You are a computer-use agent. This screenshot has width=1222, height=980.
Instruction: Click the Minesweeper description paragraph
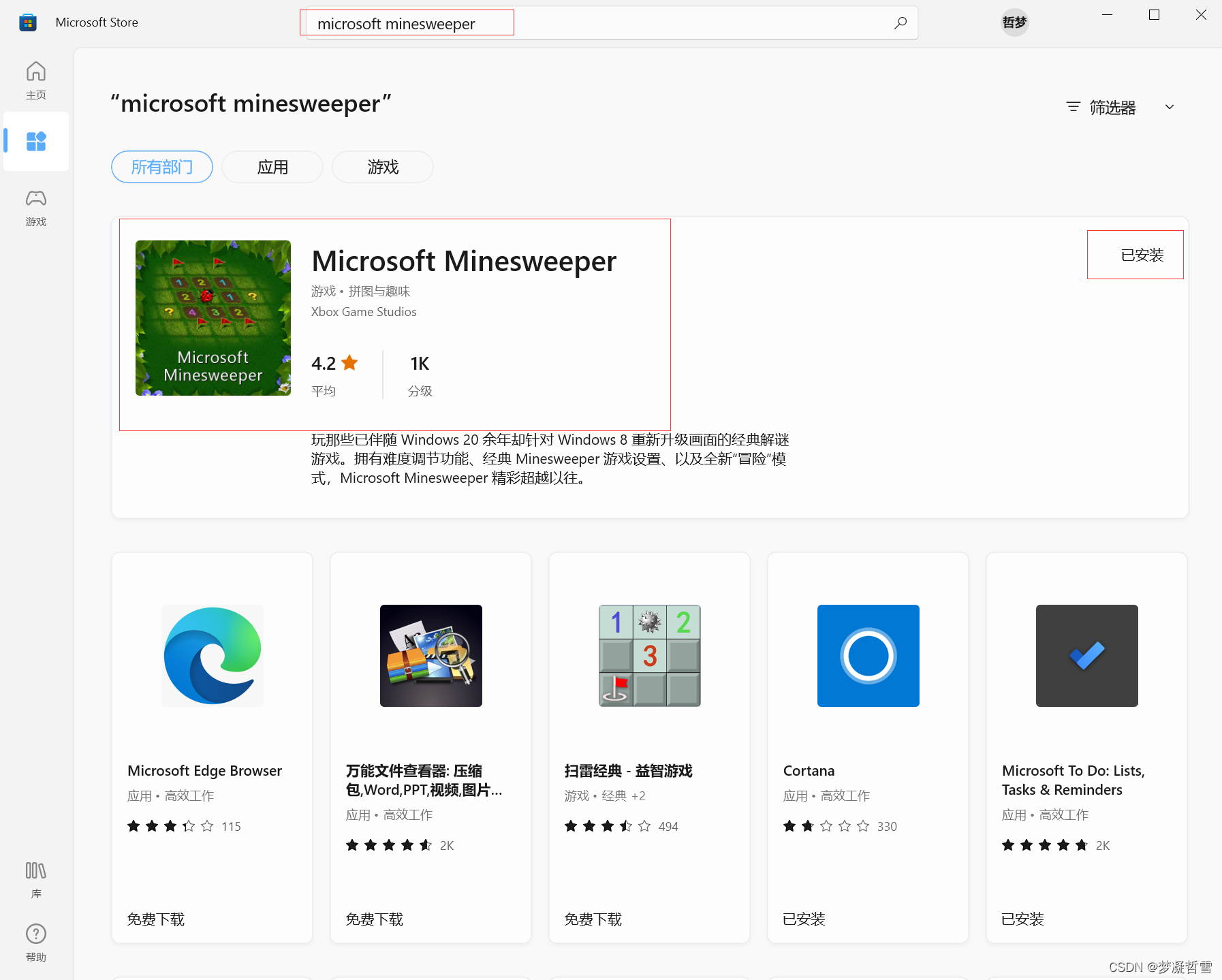pos(550,459)
